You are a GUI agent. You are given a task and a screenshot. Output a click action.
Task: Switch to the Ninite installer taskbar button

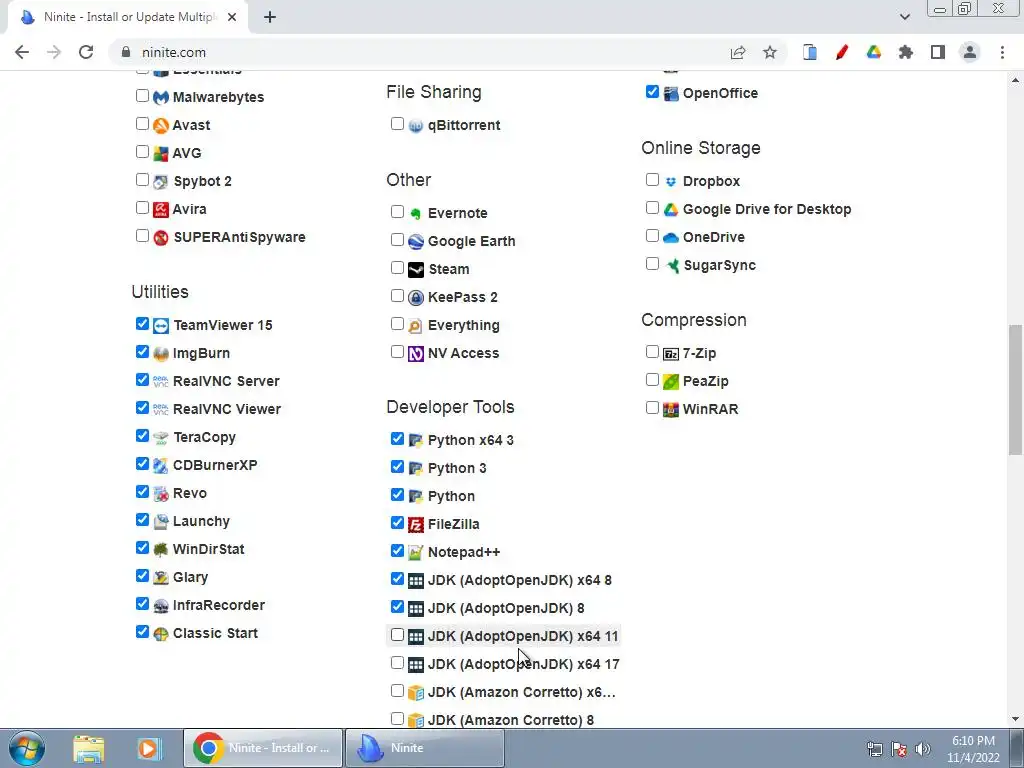click(424, 748)
